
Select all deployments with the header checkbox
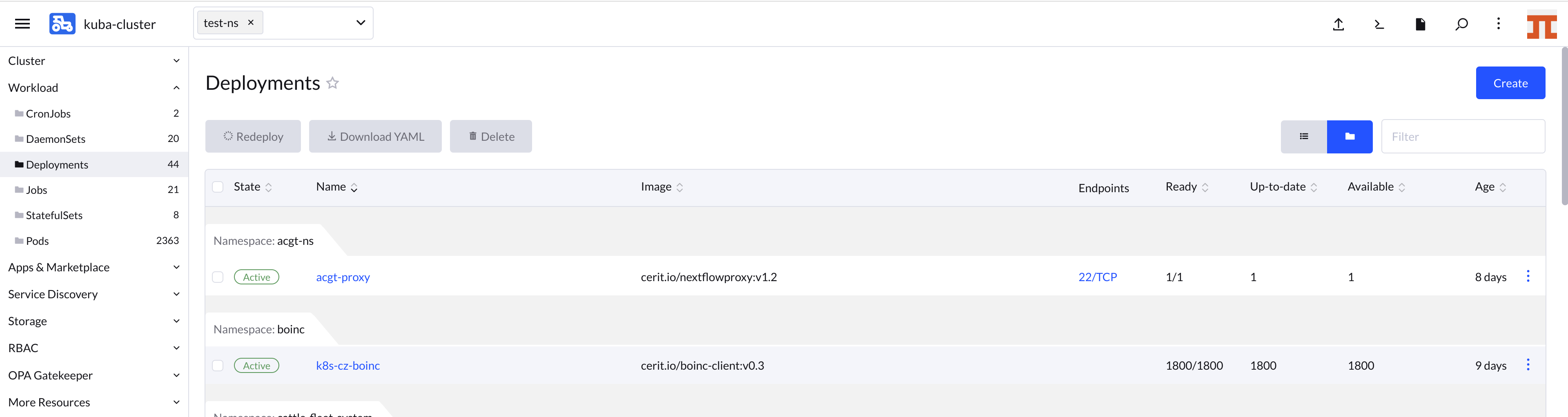[x=218, y=186]
